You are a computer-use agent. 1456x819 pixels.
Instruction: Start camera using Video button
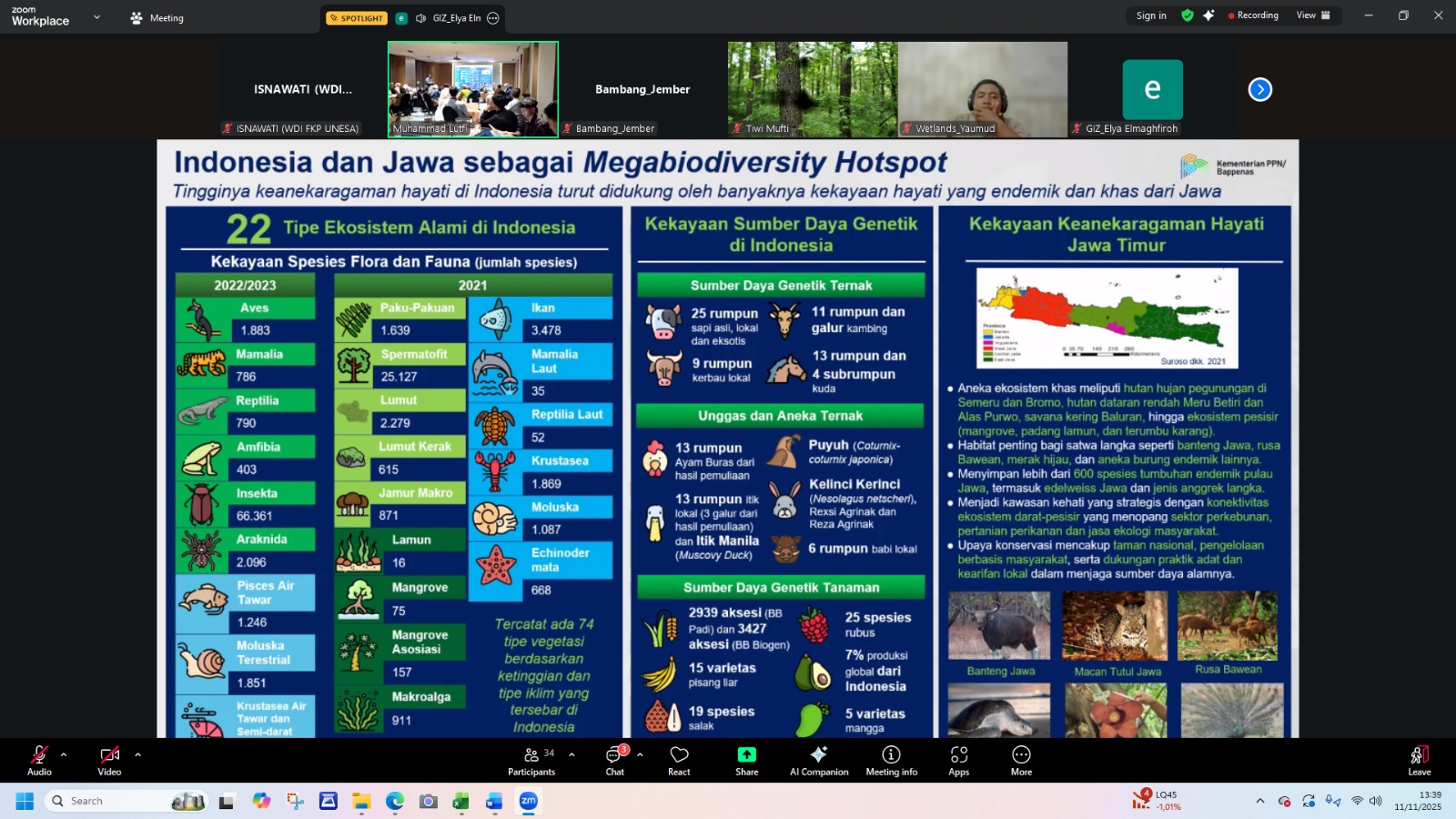[109, 760]
